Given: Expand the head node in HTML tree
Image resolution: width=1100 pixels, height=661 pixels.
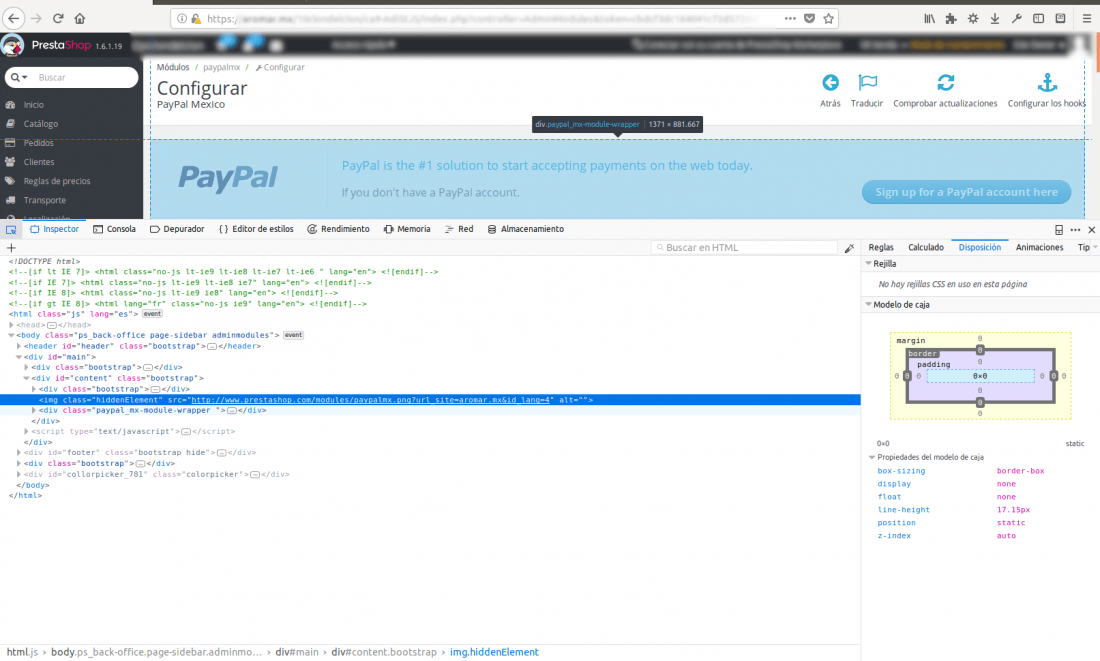Looking at the screenshot, I should pyautogui.click(x=11, y=325).
